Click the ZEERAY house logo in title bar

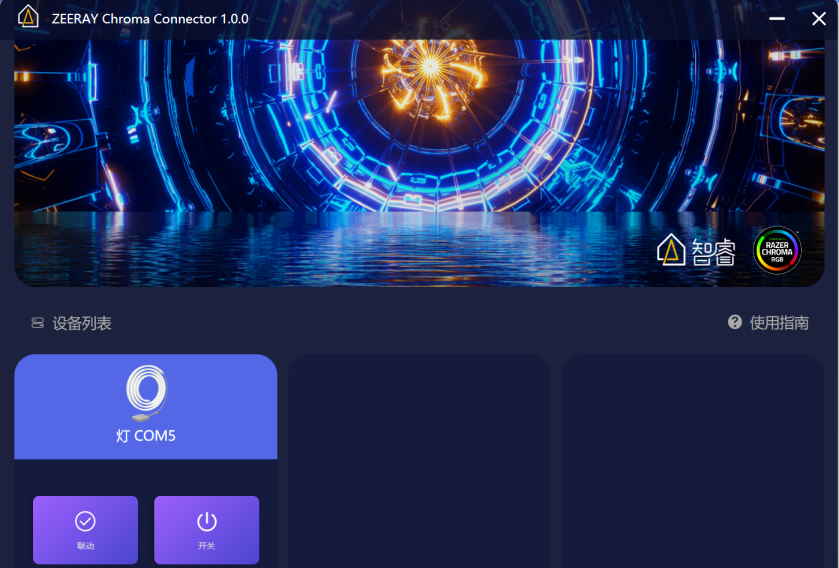pyautogui.click(x=28, y=17)
